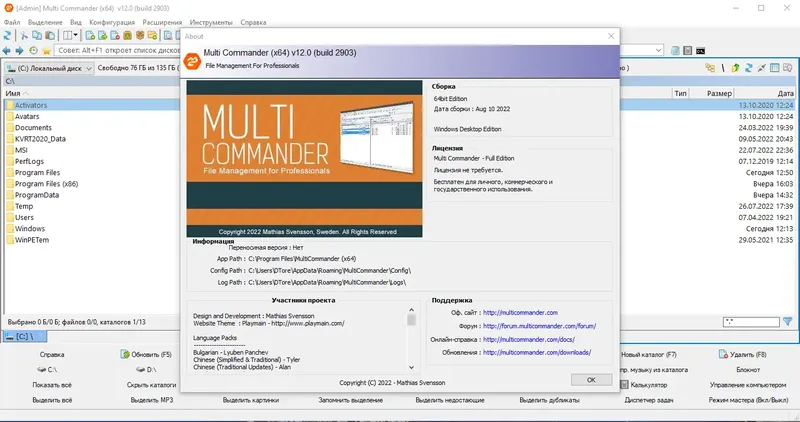The height and width of the screenshot is (422, 800).
Task: Select the [C:] \ tab
Action: 24,336
